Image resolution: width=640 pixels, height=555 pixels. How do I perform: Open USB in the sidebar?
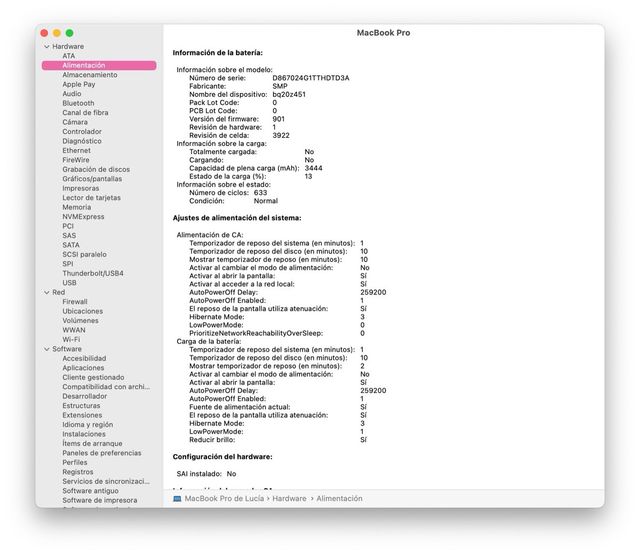pyautogui.click(x=69, y=283)
